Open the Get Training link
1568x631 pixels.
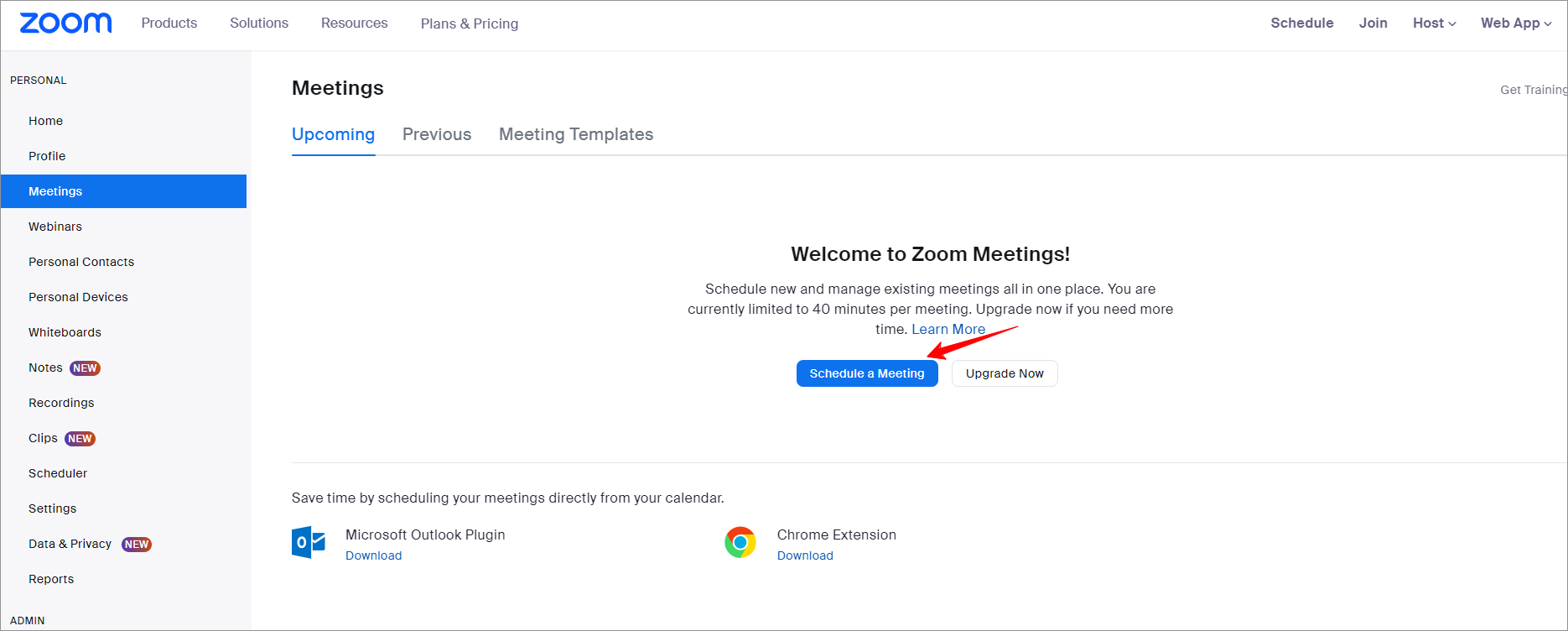click(1534, 90)
